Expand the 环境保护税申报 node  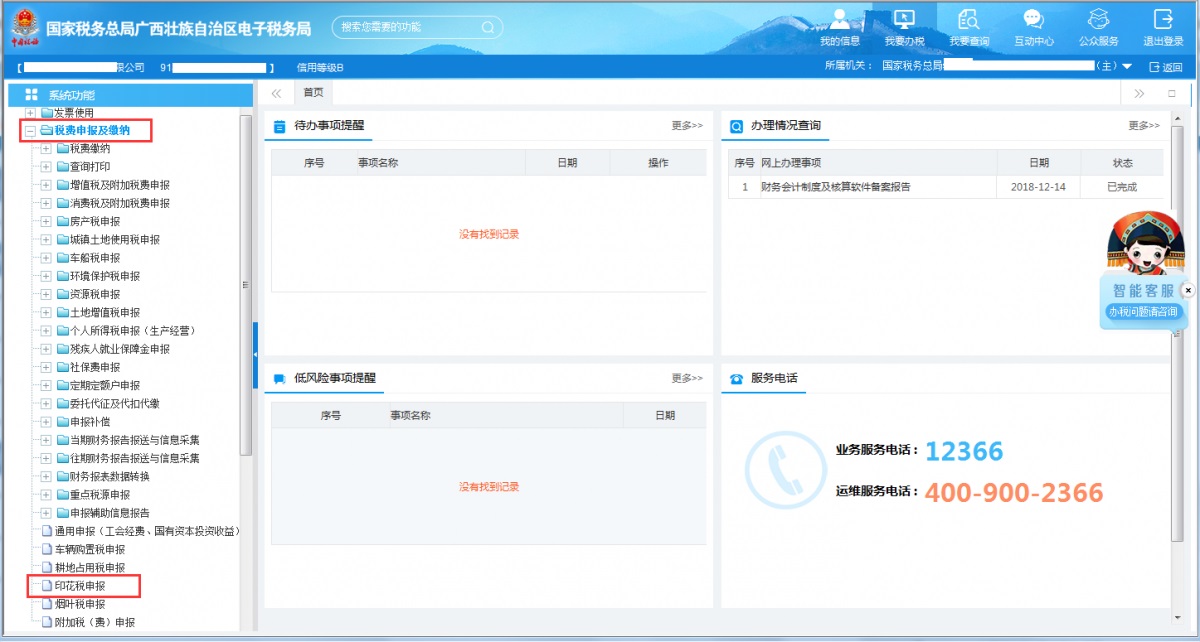pyautogui.click(x=46, y=276)
